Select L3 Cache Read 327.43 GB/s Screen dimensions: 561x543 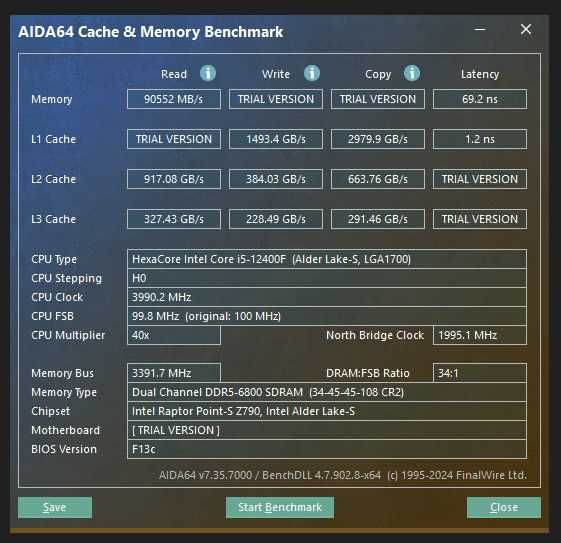[x=174, y=219]
